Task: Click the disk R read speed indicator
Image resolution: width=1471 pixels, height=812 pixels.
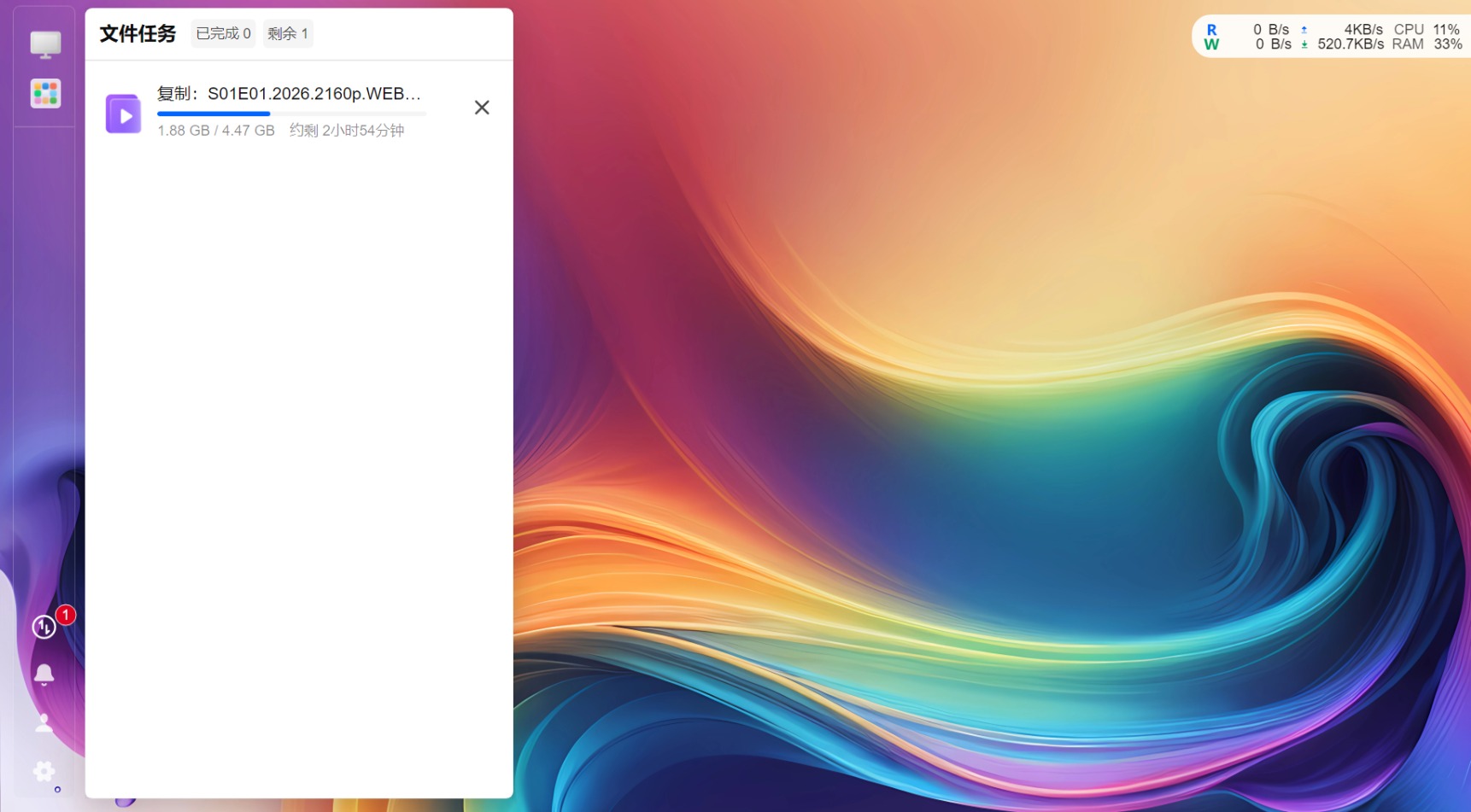Action: [x=1249, y=30]
